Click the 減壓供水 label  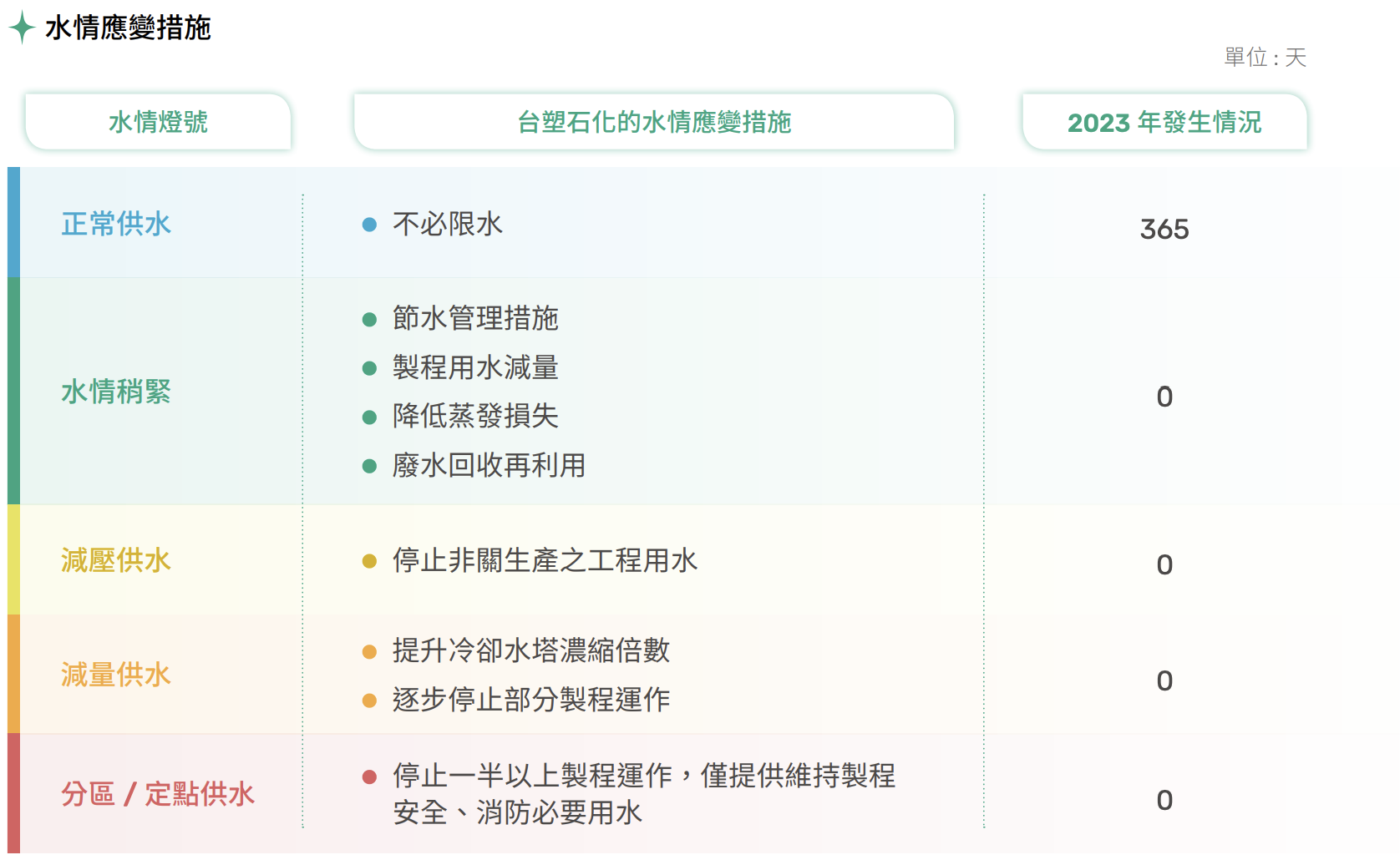[116, 560]
